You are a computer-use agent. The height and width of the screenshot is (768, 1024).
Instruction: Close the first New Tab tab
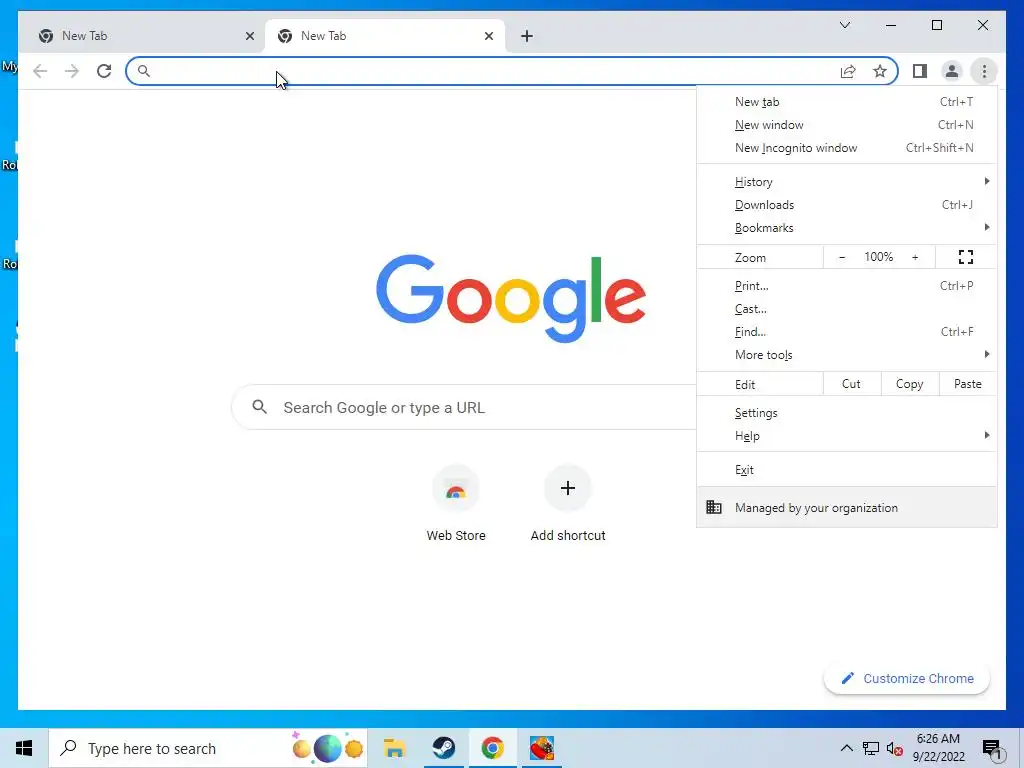point(249,36)
